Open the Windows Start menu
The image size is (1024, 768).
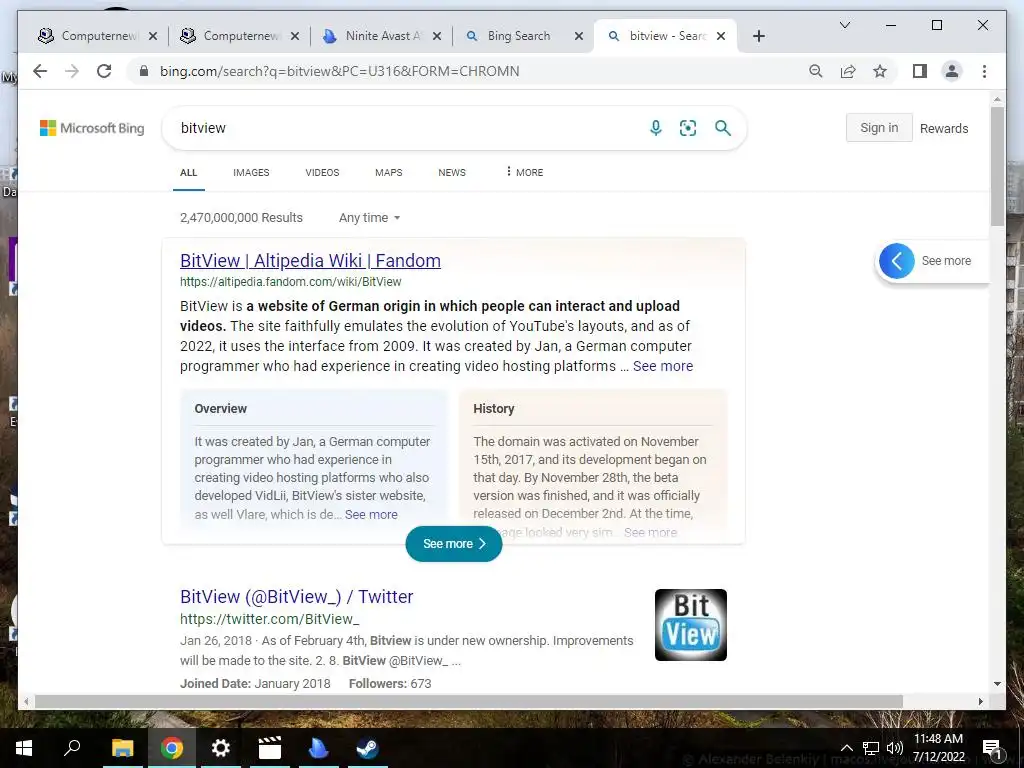(24, 748)
